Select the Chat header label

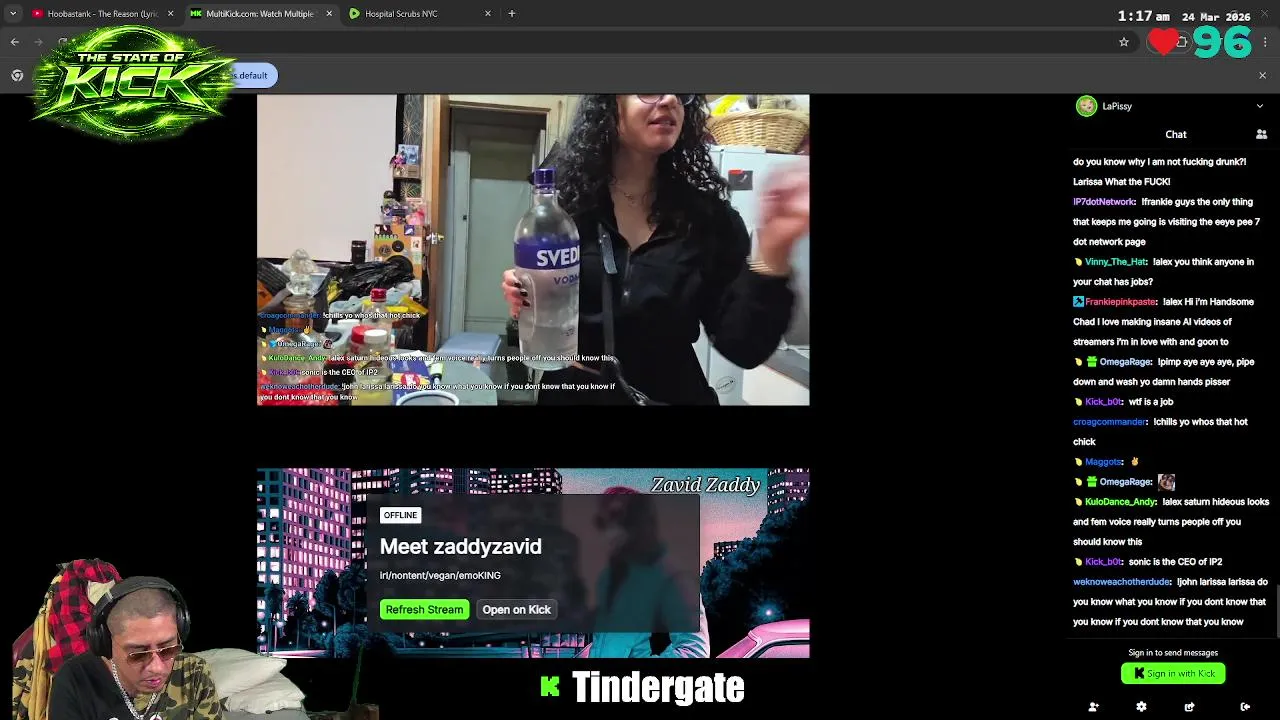coord(1176,134)
